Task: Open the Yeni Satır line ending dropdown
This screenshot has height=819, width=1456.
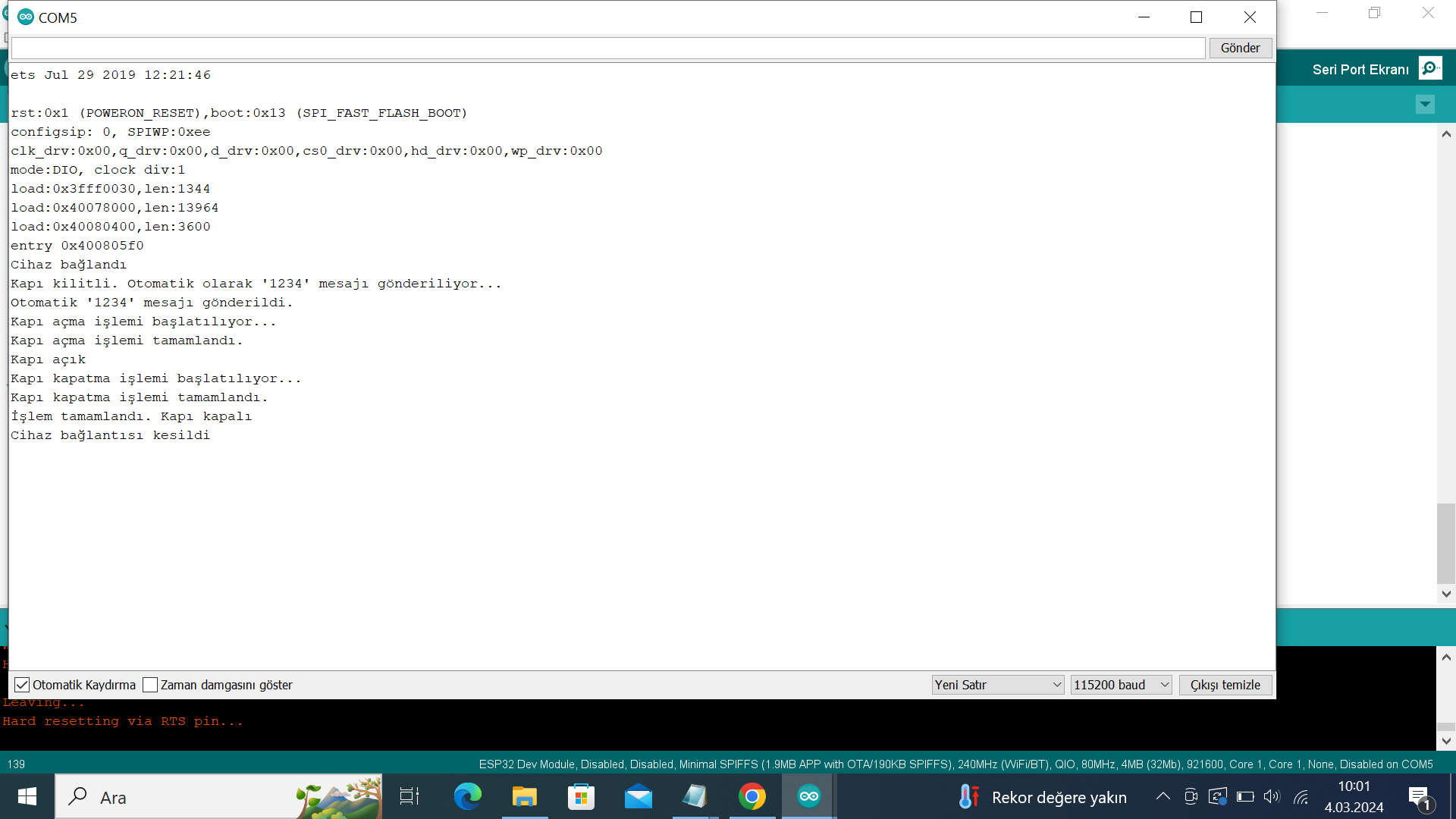Action: point(997,685)
